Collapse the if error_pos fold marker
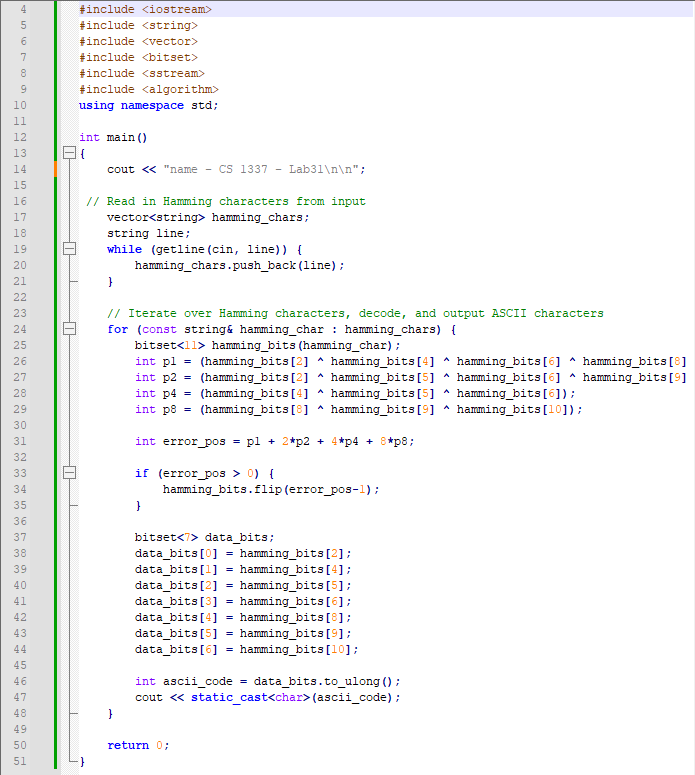The image size is (695, 775). 69,473
